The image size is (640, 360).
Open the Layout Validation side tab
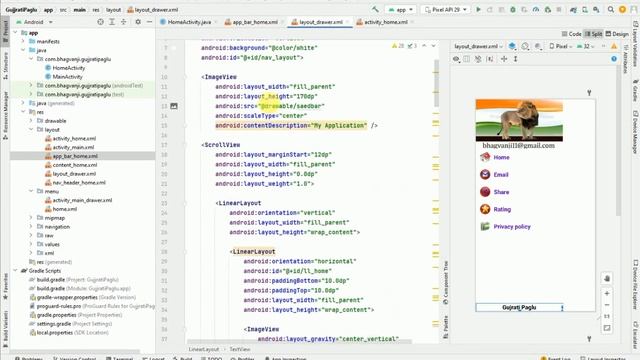pos(636,44)
